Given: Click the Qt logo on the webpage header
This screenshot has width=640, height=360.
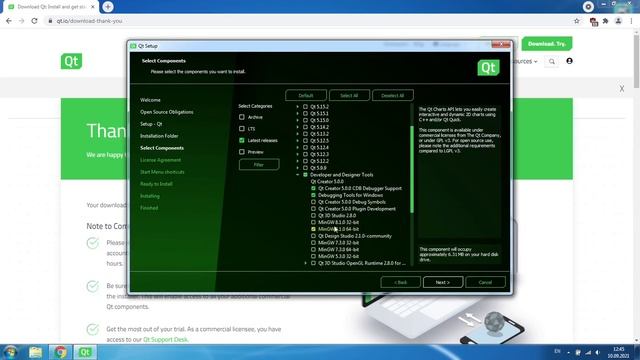Looking at the screenshot, I should tap(71, 61).
